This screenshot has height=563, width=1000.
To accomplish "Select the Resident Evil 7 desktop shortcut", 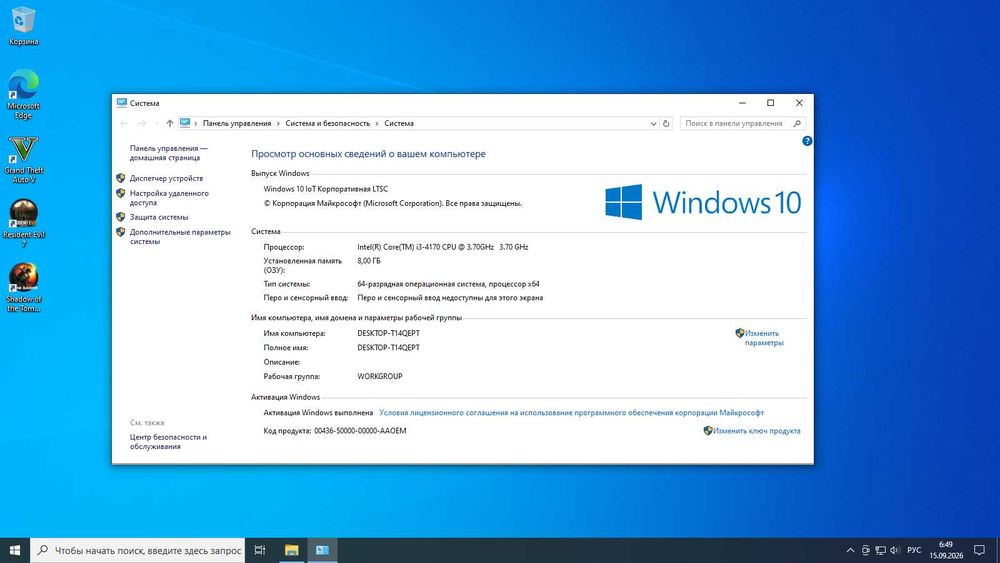I will pyautogui.click(x=23, y=223).
